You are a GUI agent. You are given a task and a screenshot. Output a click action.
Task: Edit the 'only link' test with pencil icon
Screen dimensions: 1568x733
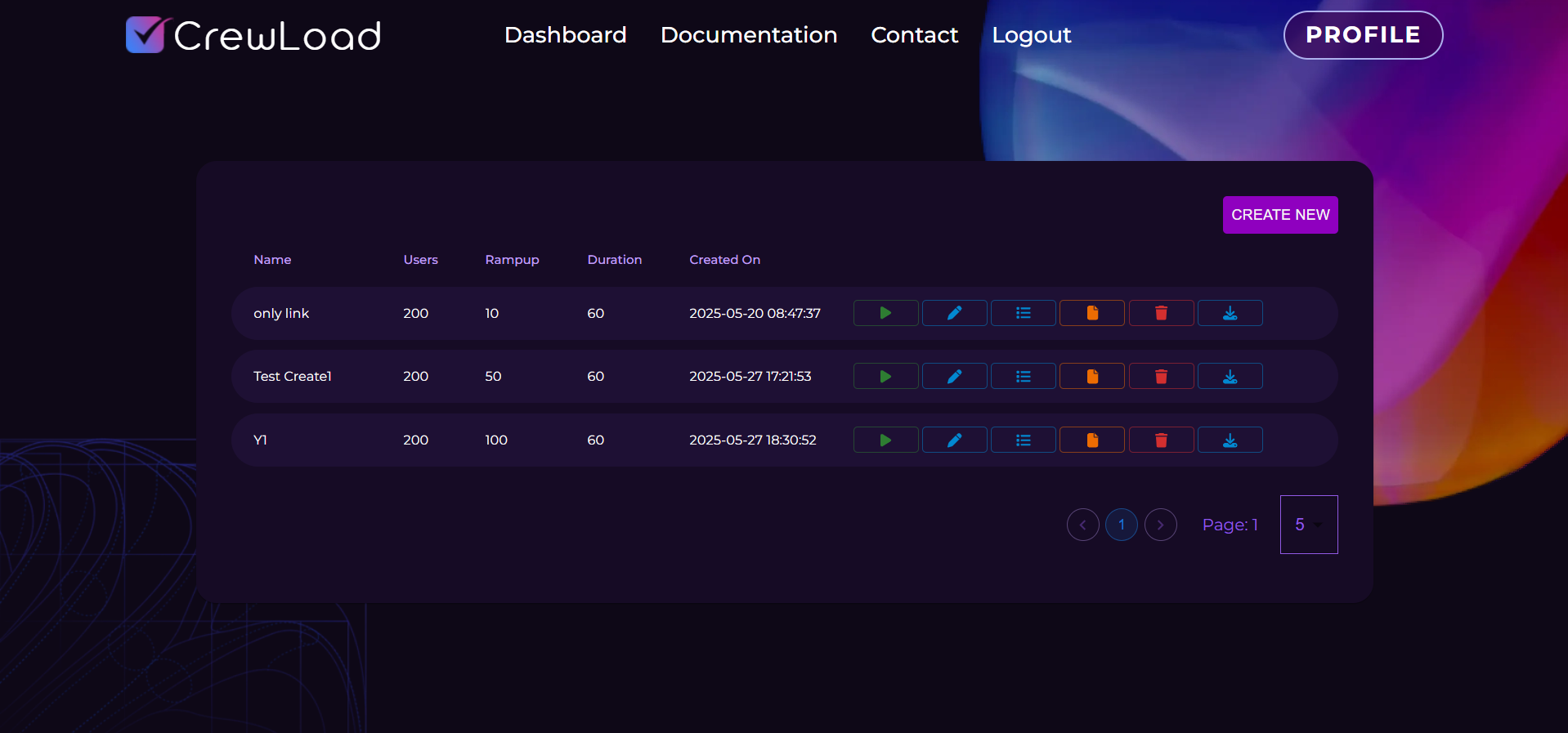click(954, 313)
